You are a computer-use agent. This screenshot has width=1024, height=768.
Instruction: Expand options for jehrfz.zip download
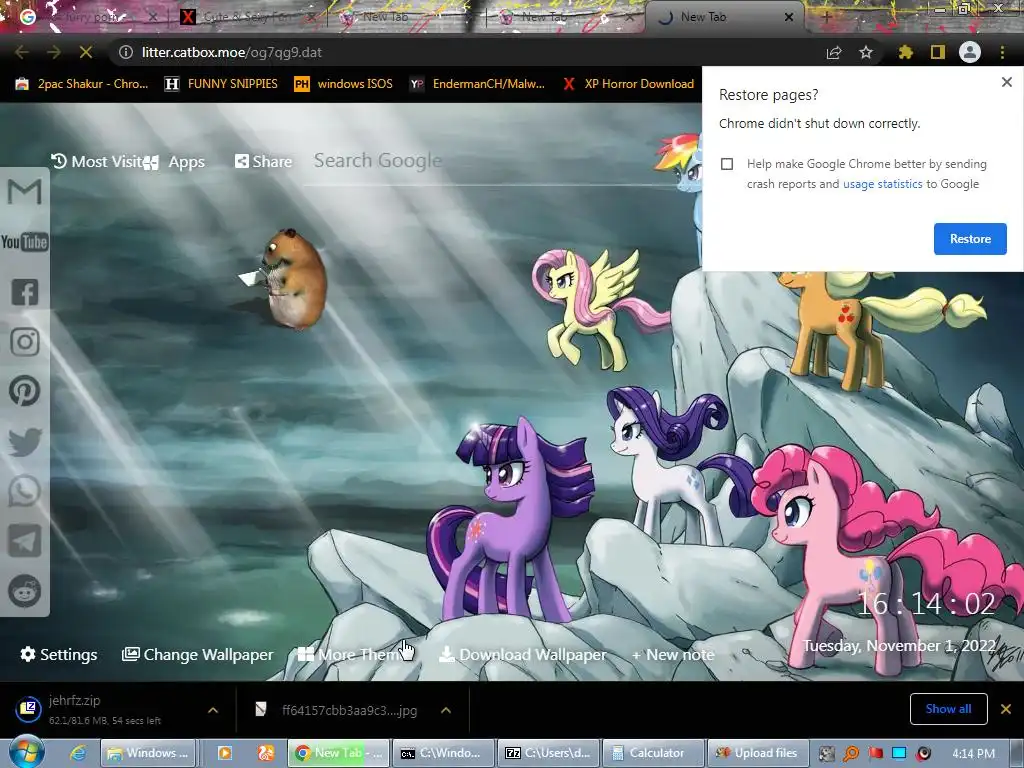tap(213, 710)
